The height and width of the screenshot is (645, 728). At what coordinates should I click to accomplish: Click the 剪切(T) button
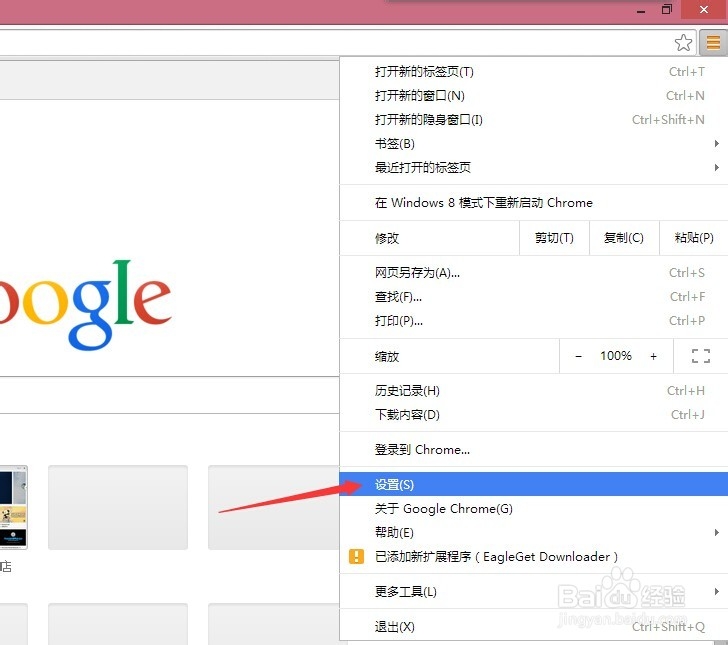(x=554, y=238)
